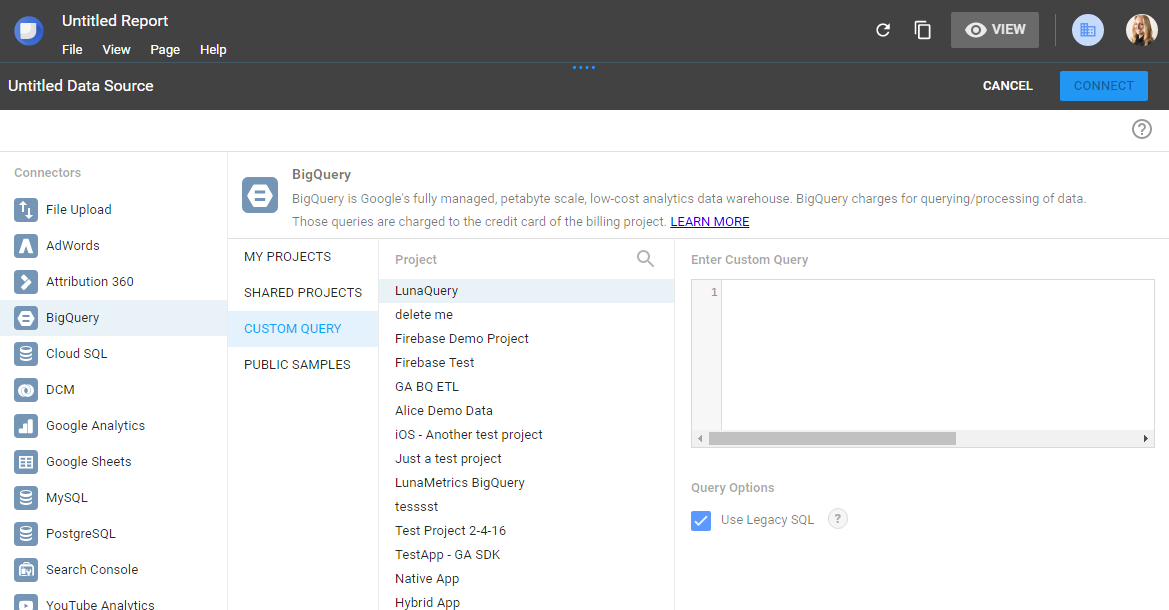Open the File menu
Screen dimensions: 1169x610
click(72, 49)
